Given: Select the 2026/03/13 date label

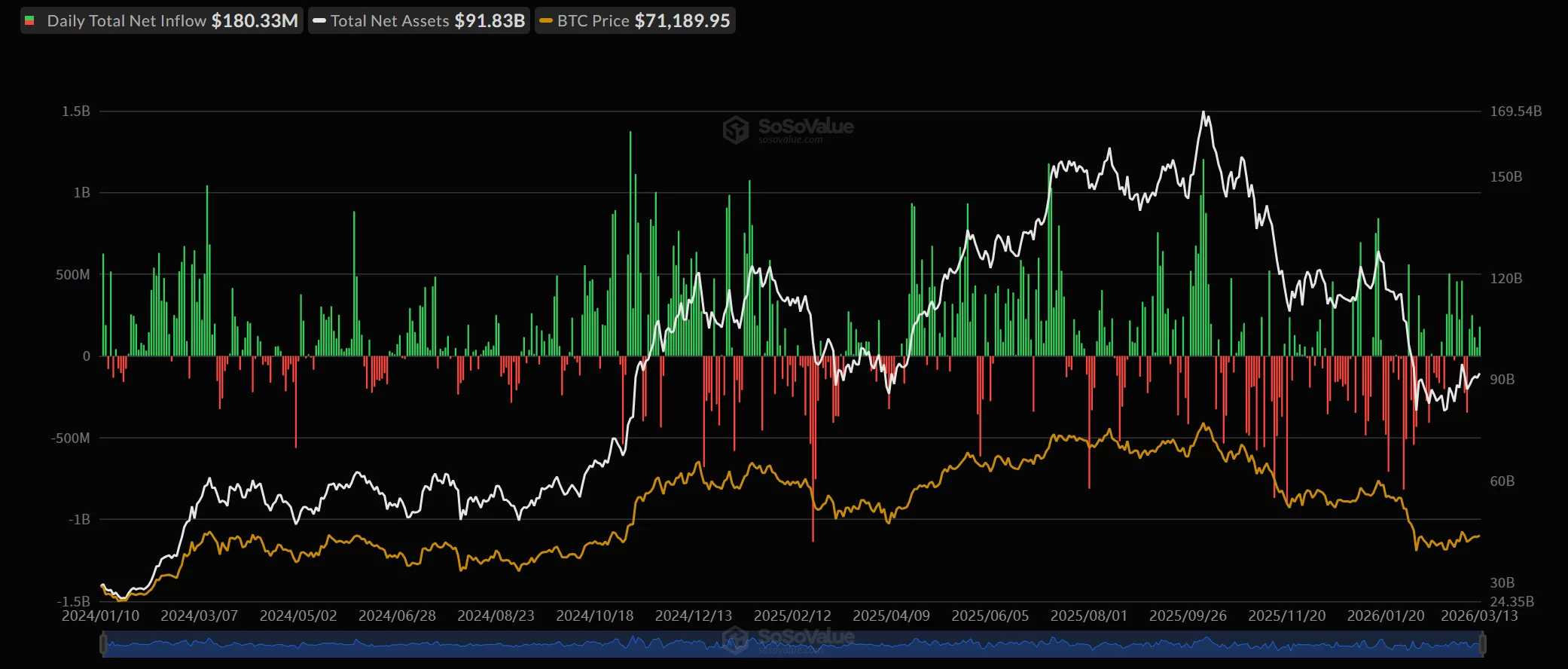Looking at the screenshot, I should tap(1479, 616).
